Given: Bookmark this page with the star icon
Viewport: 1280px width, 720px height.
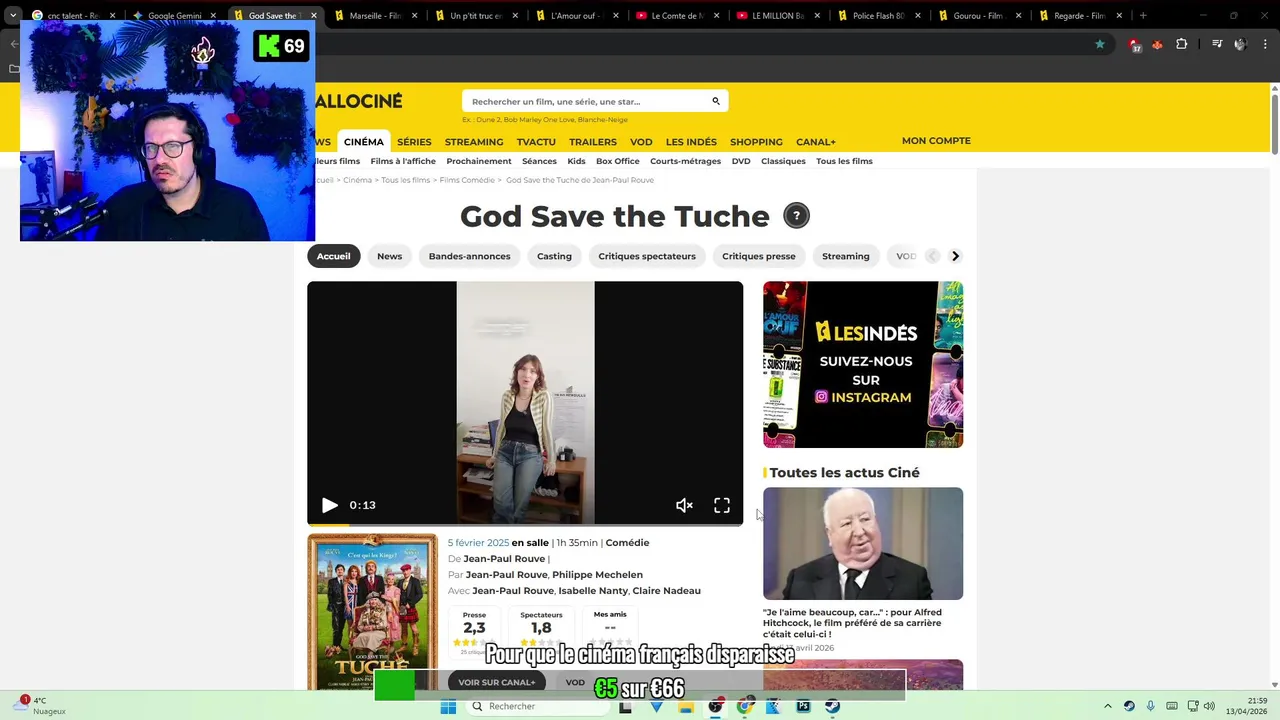Looking at the screenshot, I should [x=1100, y=44].
